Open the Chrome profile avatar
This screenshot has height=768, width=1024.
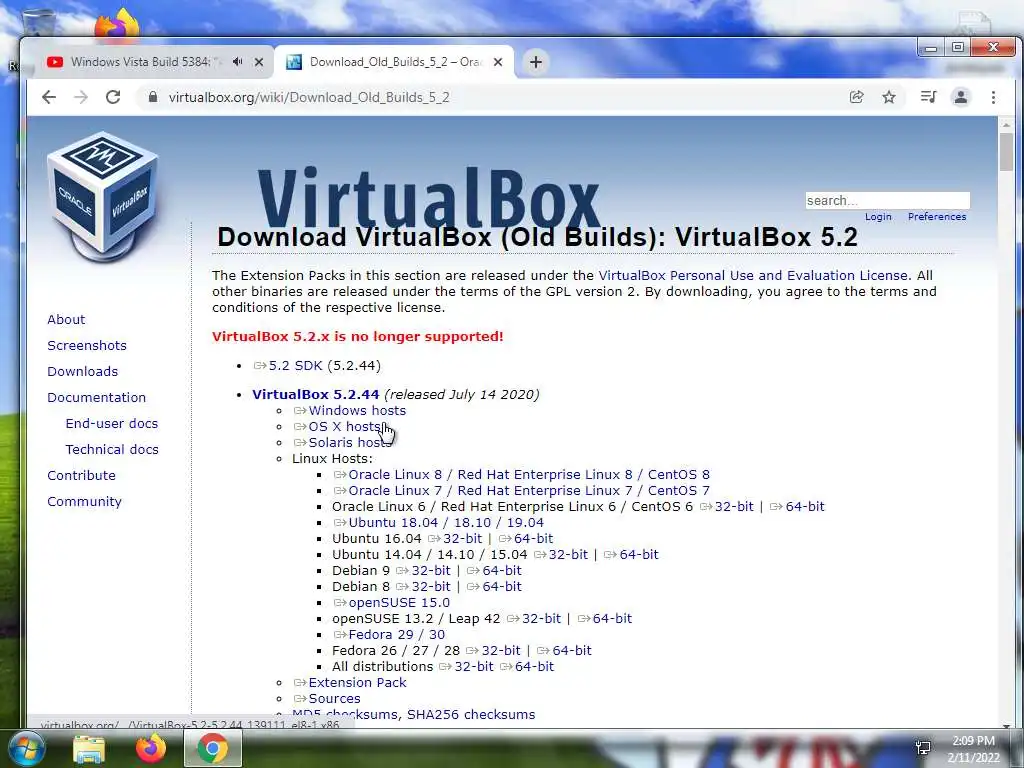(961, 97)
